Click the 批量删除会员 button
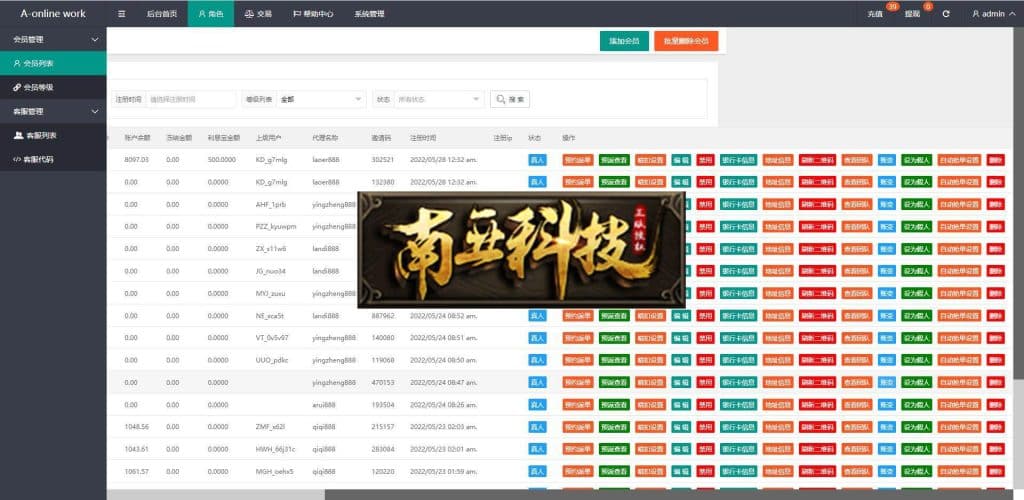 point(686,40)
